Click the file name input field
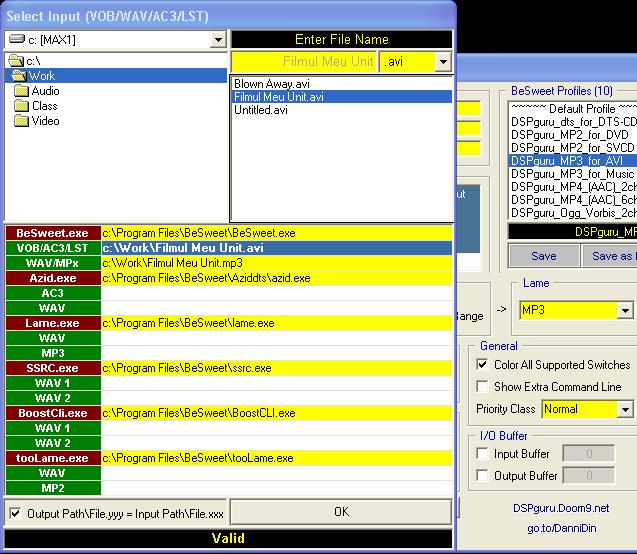 point(304,62)
